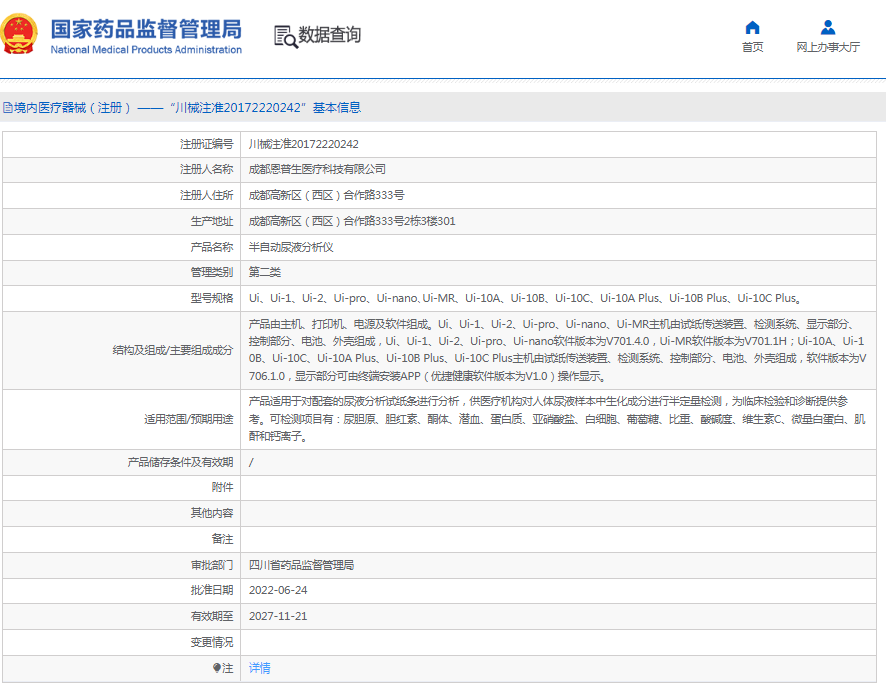
Task: Click the 数据查询 magnifier document icon
Action: click(x=285, y=36)
